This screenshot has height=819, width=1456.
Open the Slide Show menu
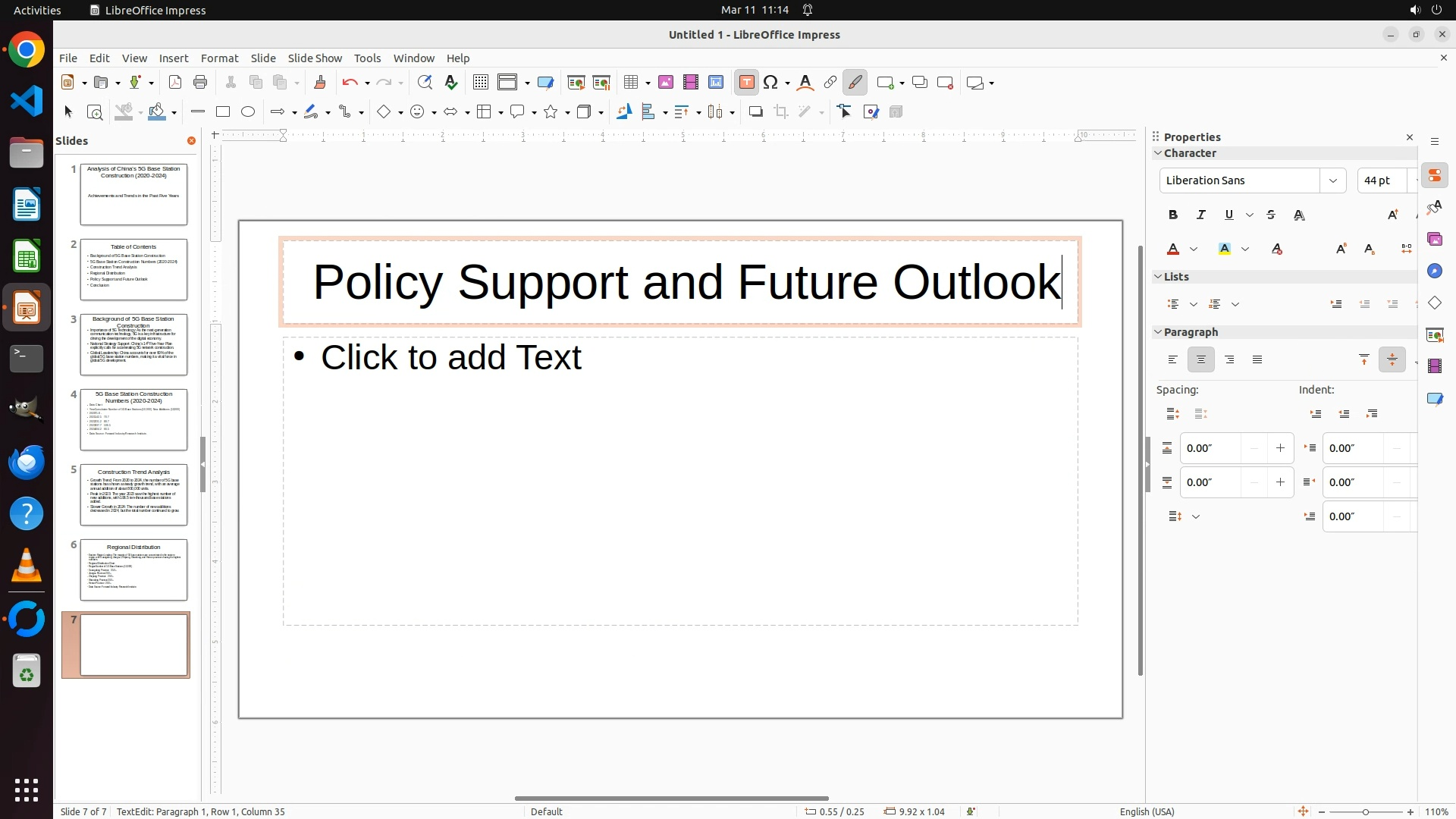point(315,58)
